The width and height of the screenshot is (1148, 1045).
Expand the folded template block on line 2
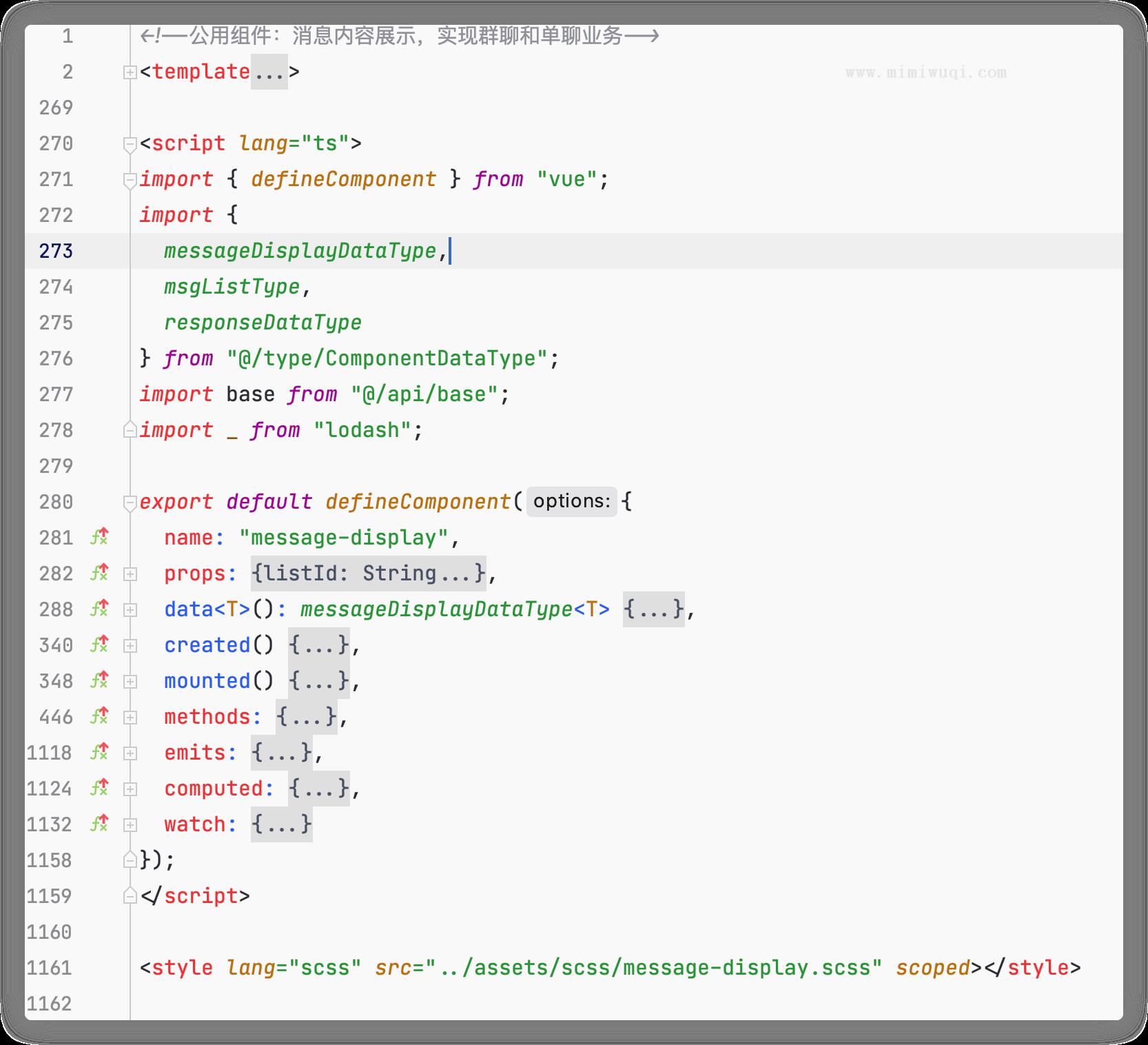[x=130, y=72]
